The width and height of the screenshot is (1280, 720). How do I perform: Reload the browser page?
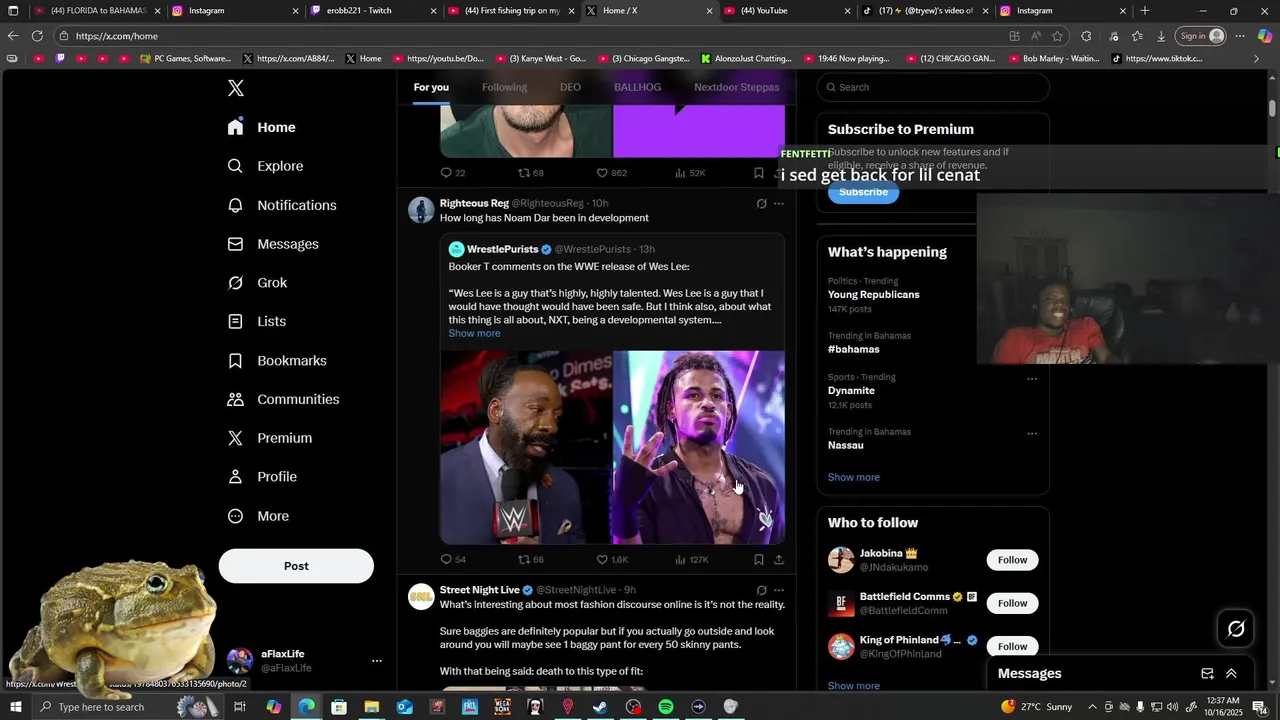pyautogui.click(x=37, y=36)
